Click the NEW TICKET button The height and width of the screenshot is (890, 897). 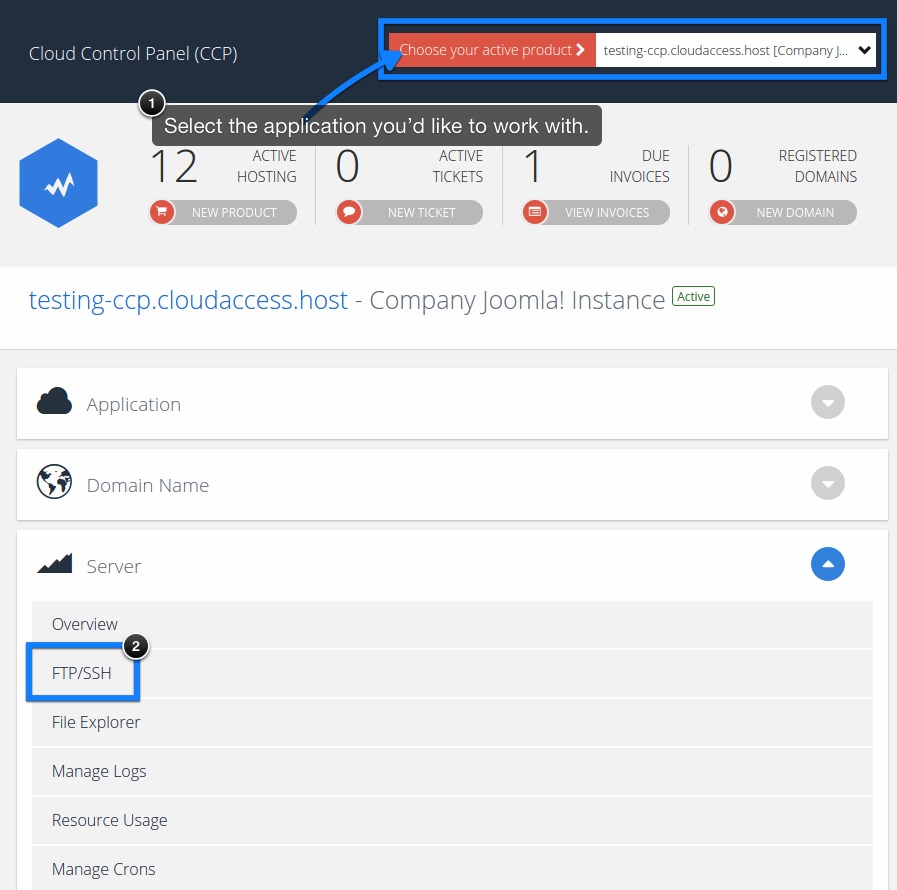pos(410,212)
